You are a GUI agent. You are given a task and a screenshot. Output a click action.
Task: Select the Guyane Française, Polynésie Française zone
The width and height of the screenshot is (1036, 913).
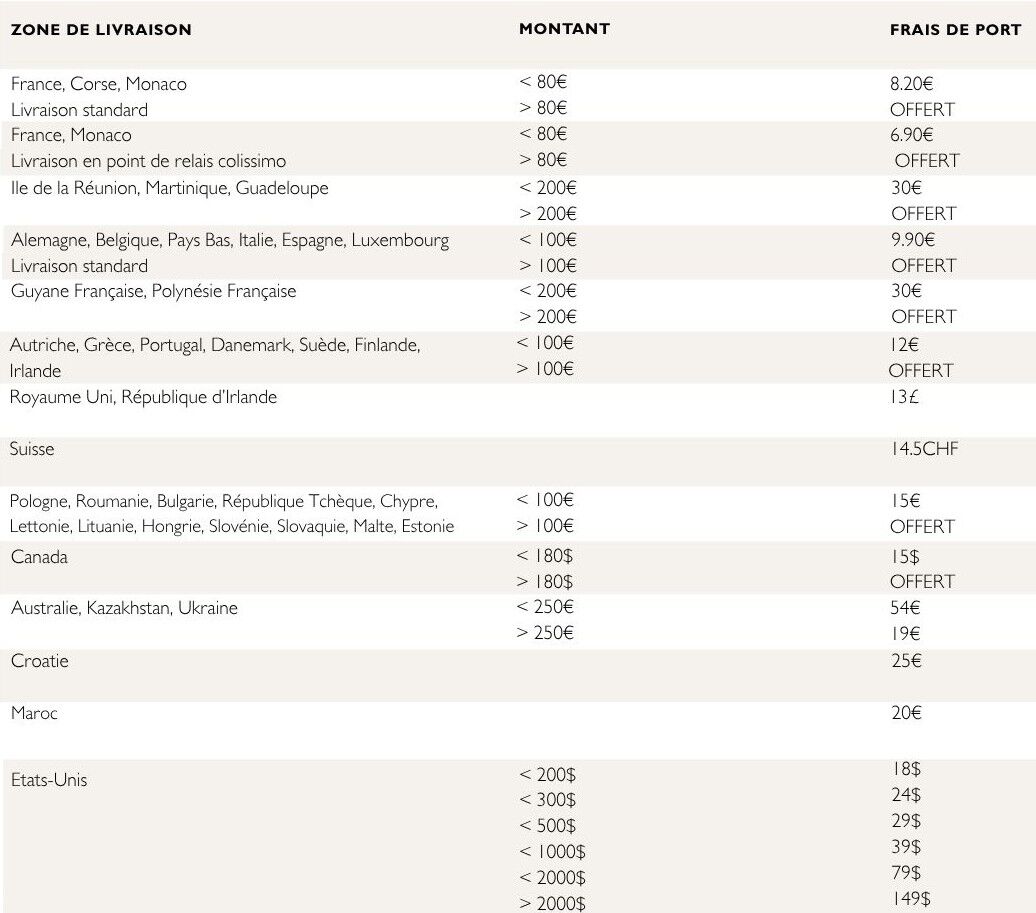154,292
